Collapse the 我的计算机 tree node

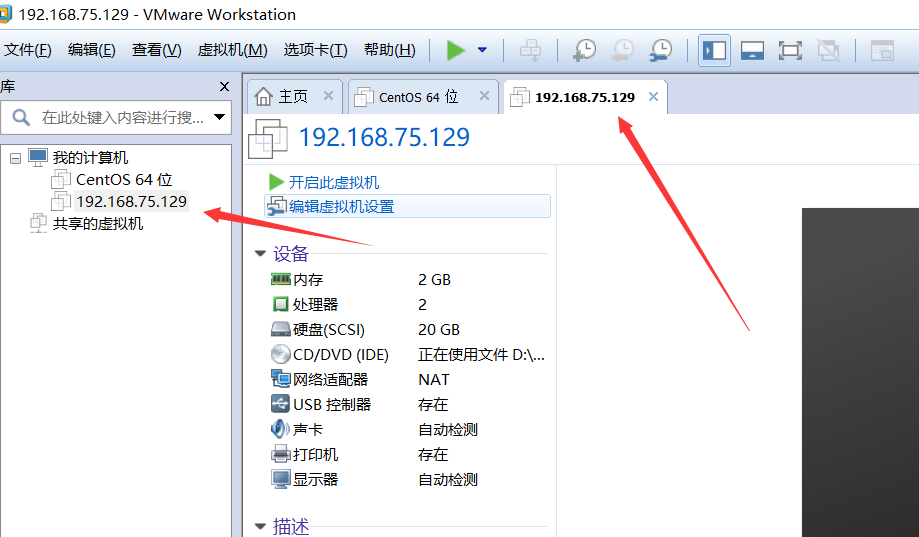click(16, 158)
